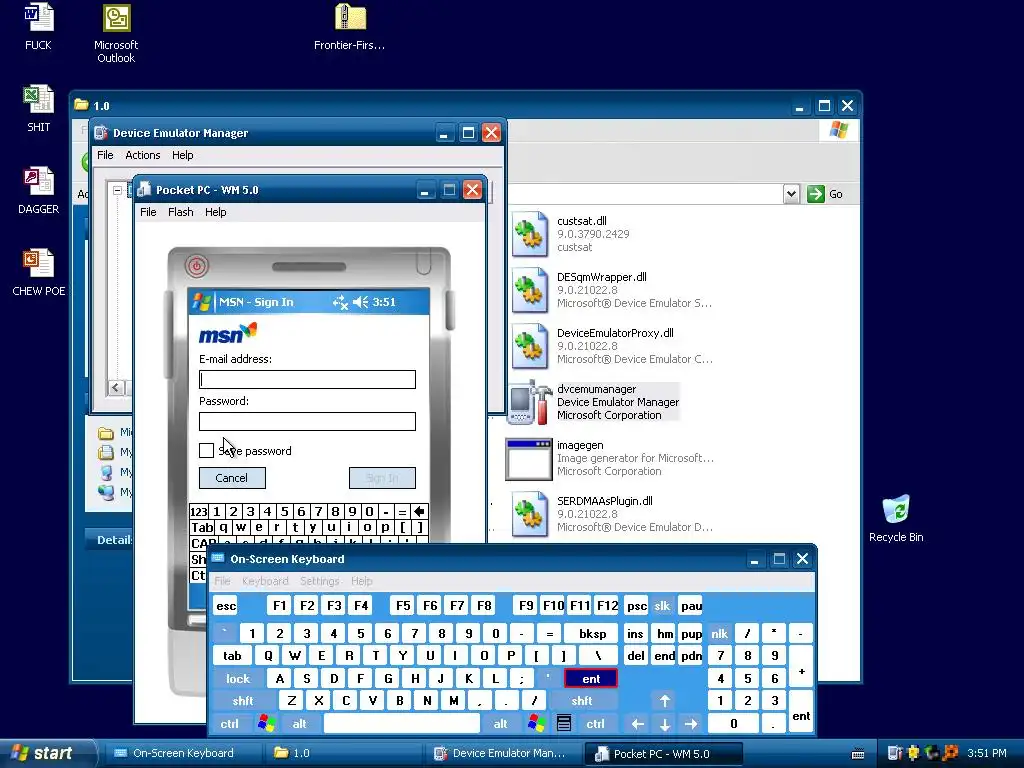The width and height of the screenshot is (1024, 768).
Task: Click the del key on On-Screen Keyboard
Action: pyautogui.click(x=635, y=656)
